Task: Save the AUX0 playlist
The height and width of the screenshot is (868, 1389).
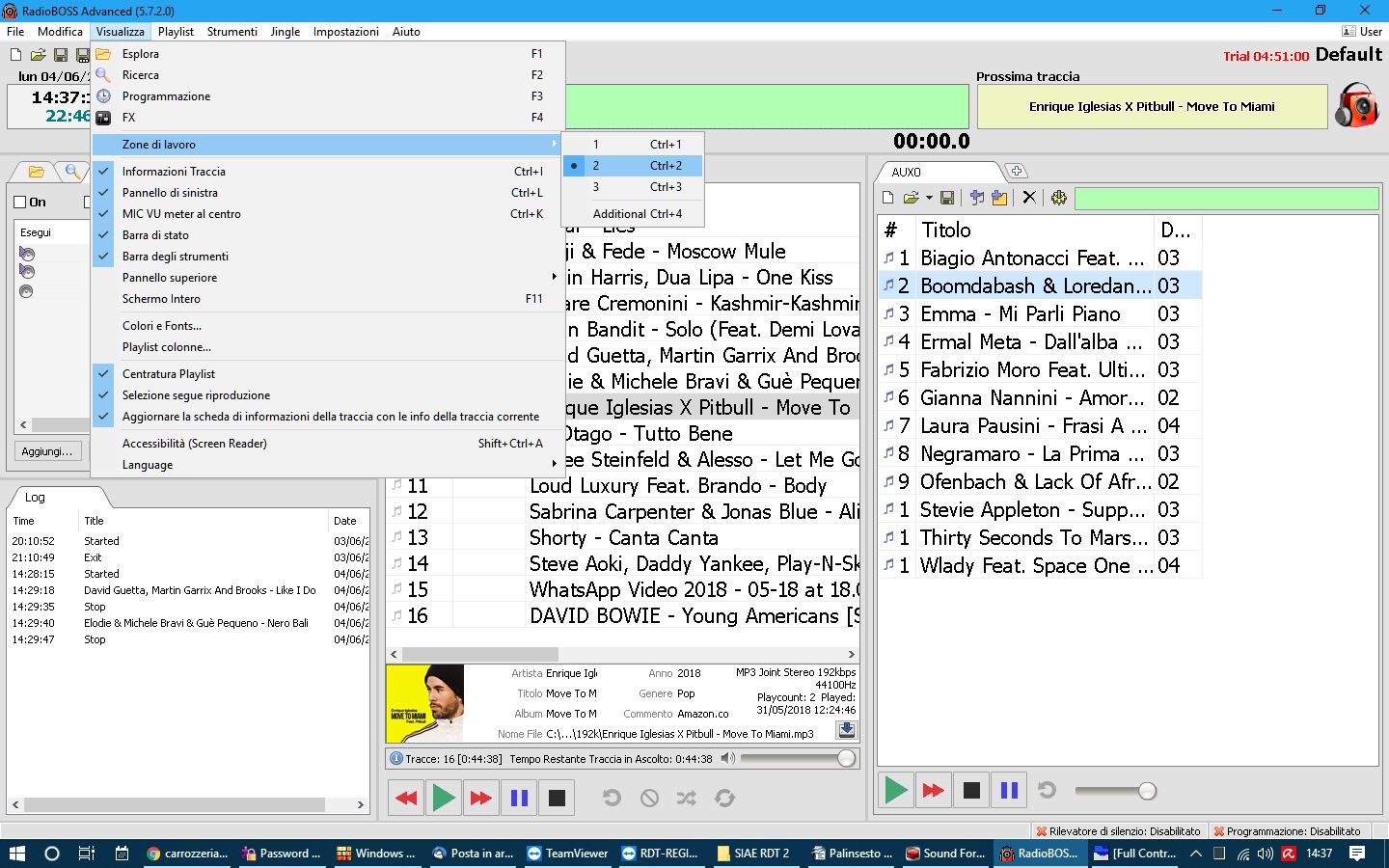Action: tap(947, 198)
